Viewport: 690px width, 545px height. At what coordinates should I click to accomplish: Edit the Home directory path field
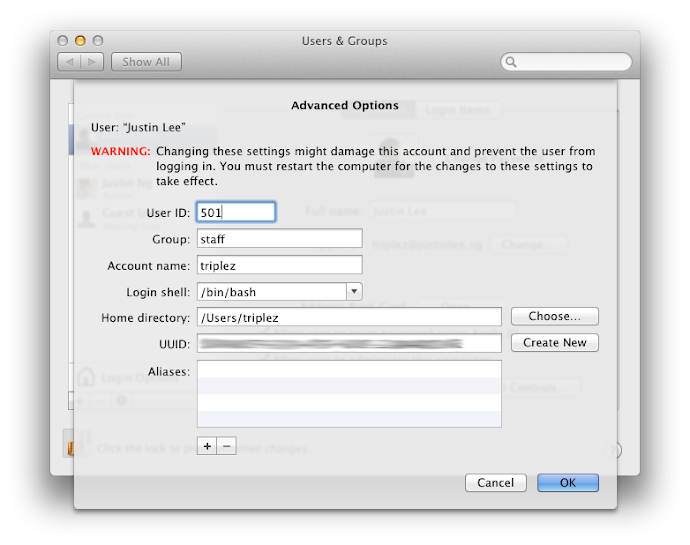point(349,317)
